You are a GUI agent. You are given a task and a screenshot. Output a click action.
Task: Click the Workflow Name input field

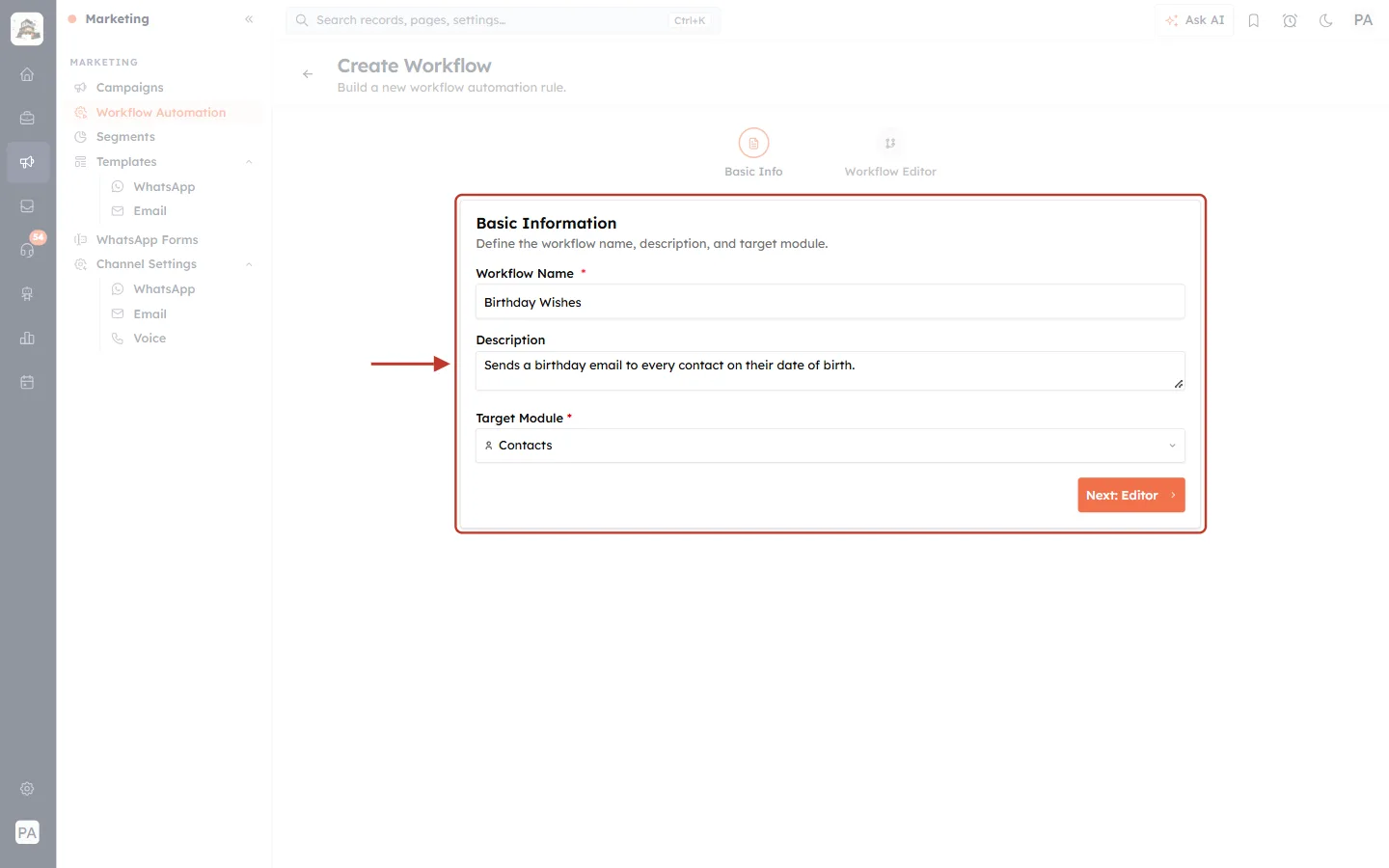[x=831, y=302]
